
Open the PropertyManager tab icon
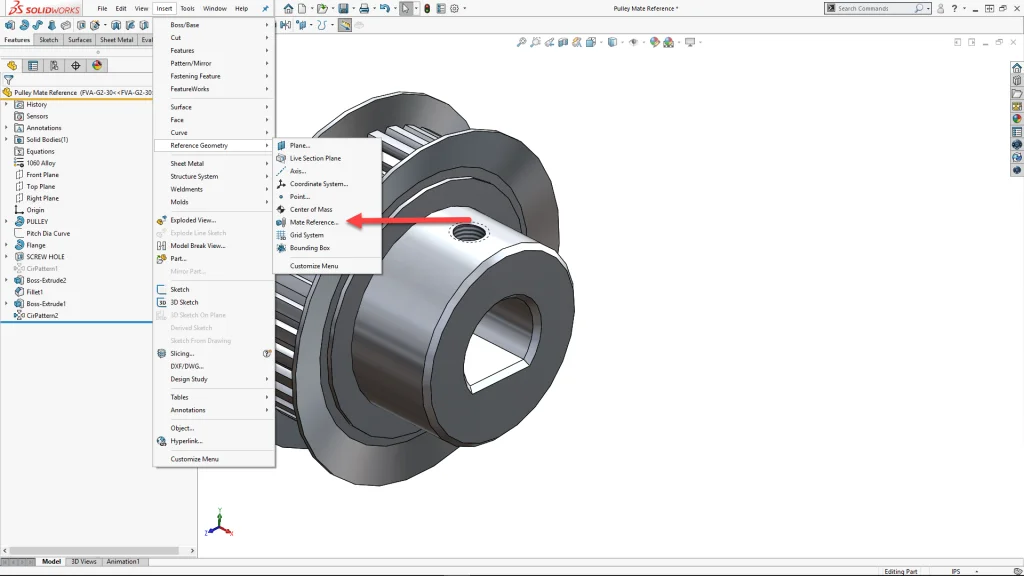point(33,65)
